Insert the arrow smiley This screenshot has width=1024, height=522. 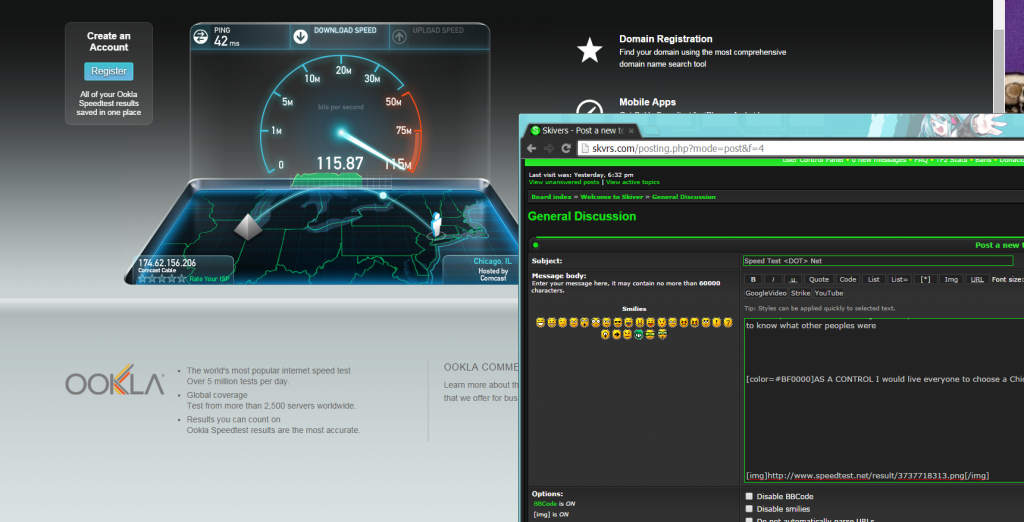616,334
